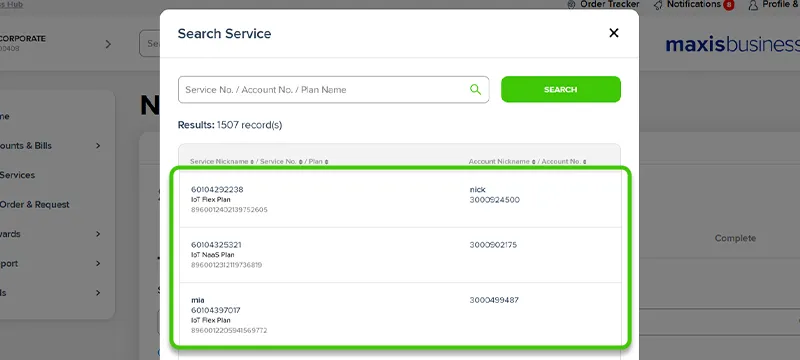Image resolution: width=800 pixels, height=360 pixels.
Task: Click the Notifications bell icon
Action: click(658, 5)
